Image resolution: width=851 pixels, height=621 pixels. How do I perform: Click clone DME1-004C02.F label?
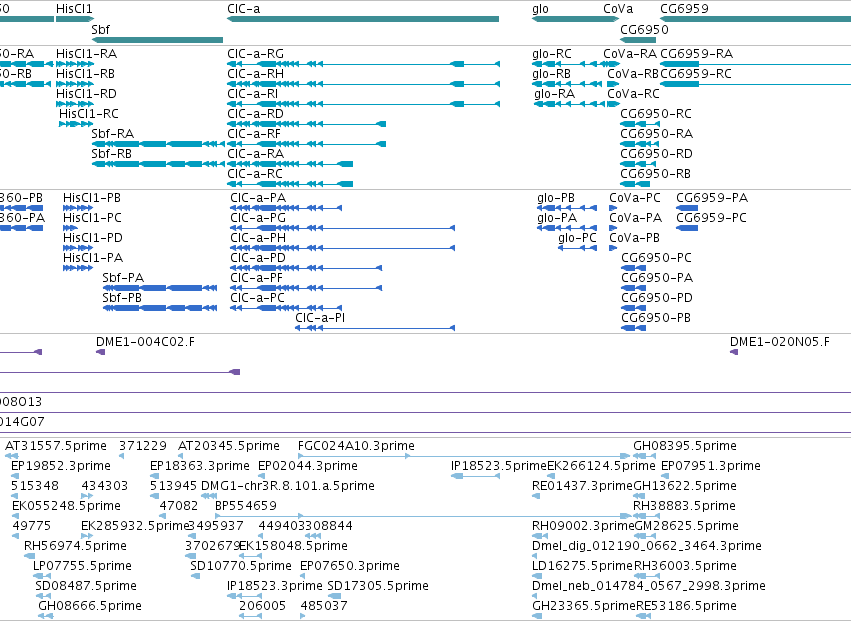click(x=145, y=341)
